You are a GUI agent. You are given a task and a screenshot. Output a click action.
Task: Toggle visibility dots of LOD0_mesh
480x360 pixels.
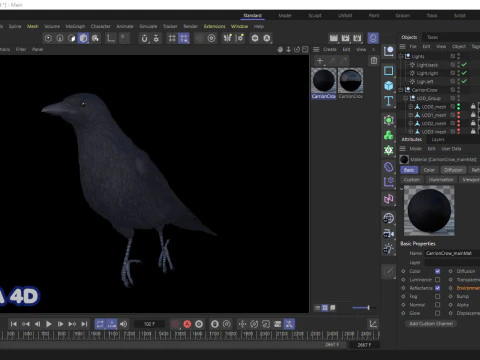(459, 107)
